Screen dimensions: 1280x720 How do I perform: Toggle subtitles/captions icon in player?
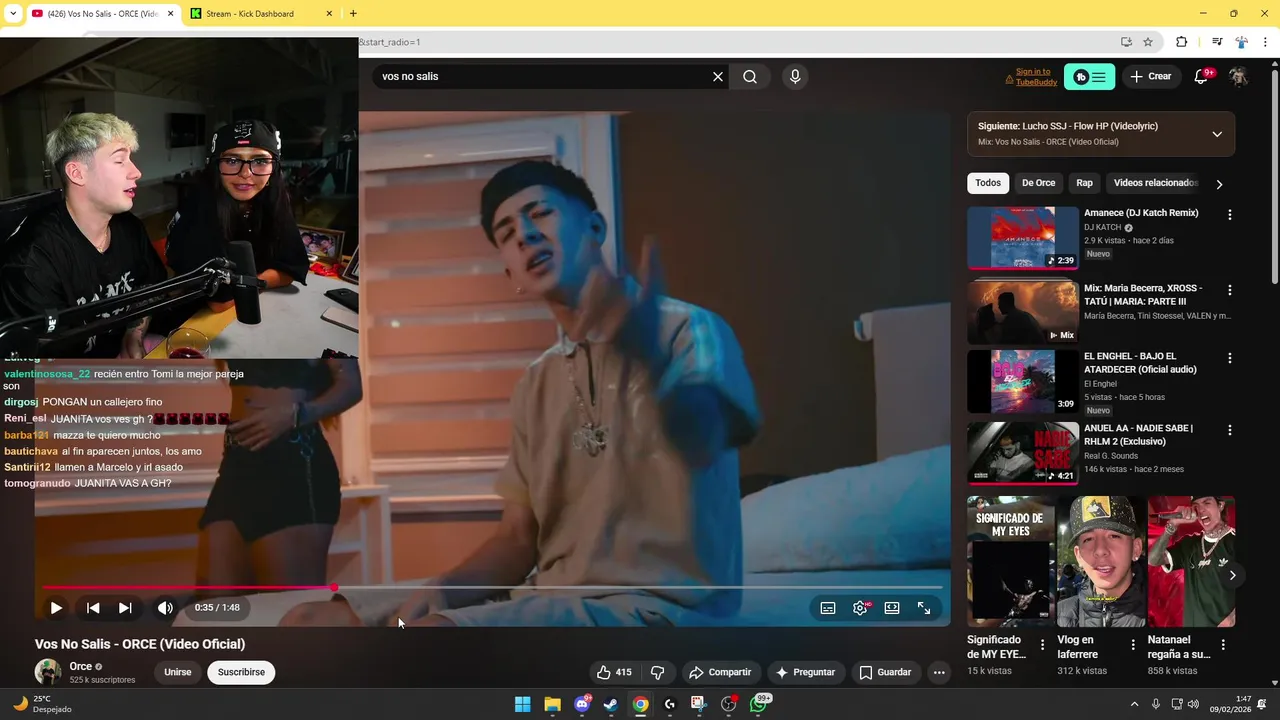click(828, 607)
